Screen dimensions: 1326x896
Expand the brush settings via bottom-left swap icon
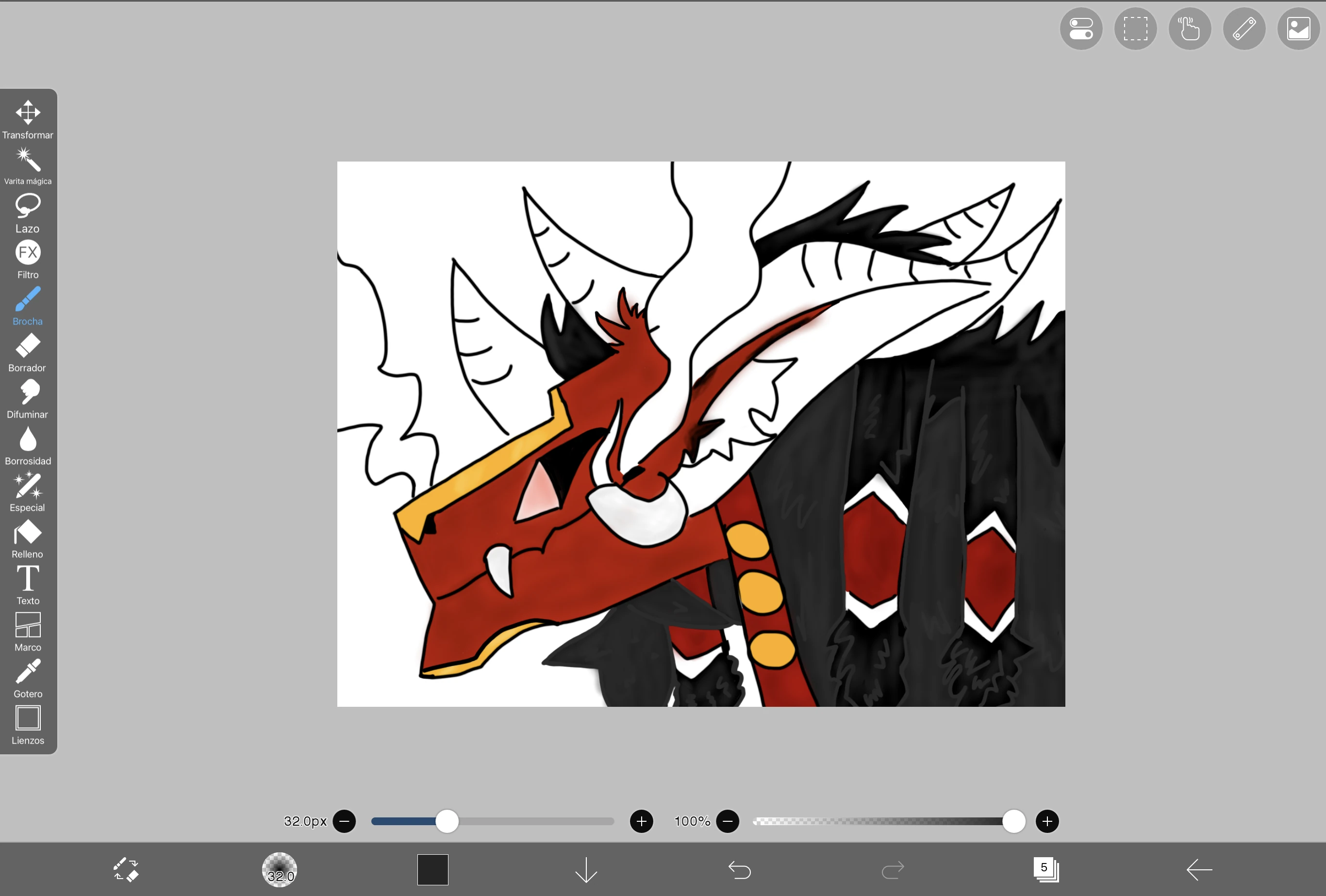point(127,869)
